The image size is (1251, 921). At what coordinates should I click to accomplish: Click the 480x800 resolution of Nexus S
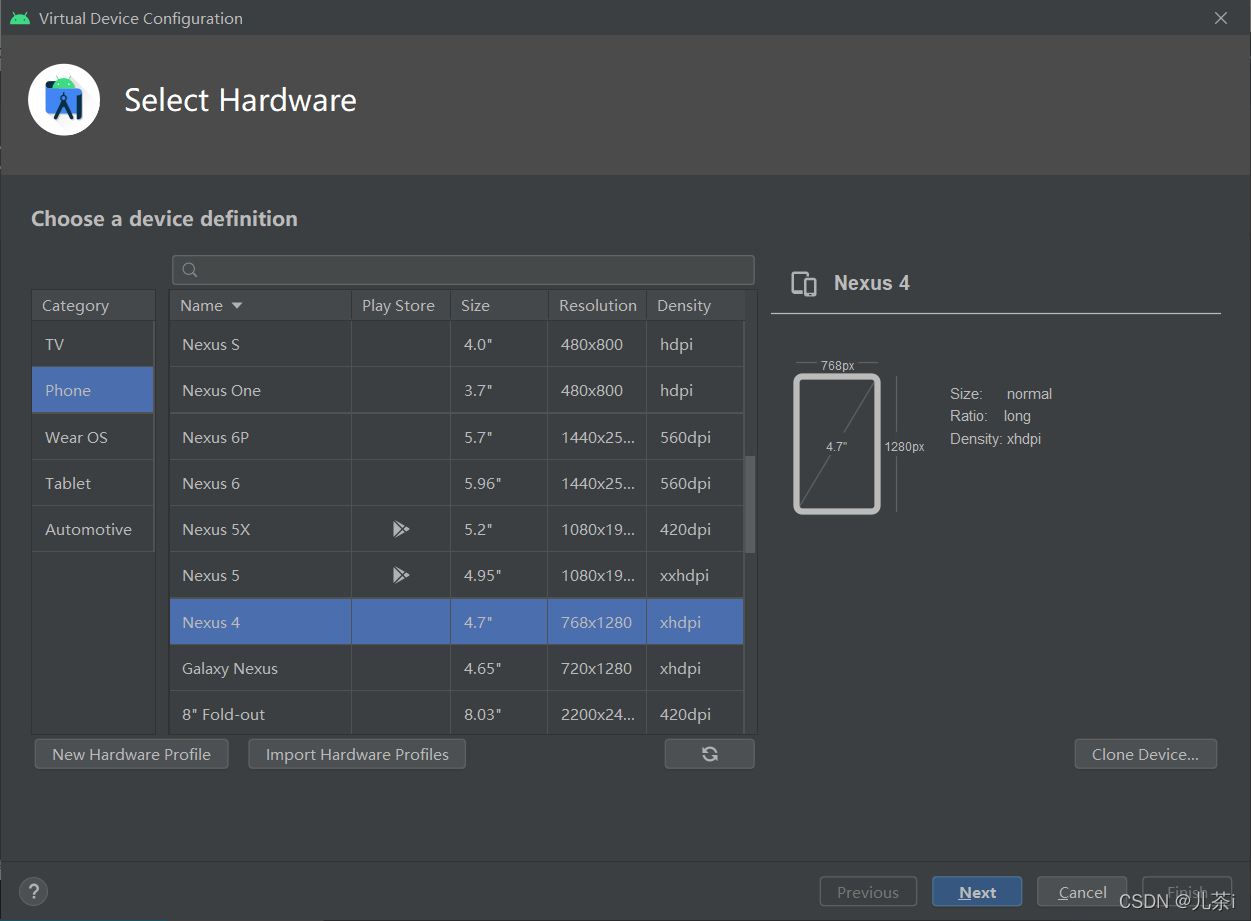[x=596, y=344]
